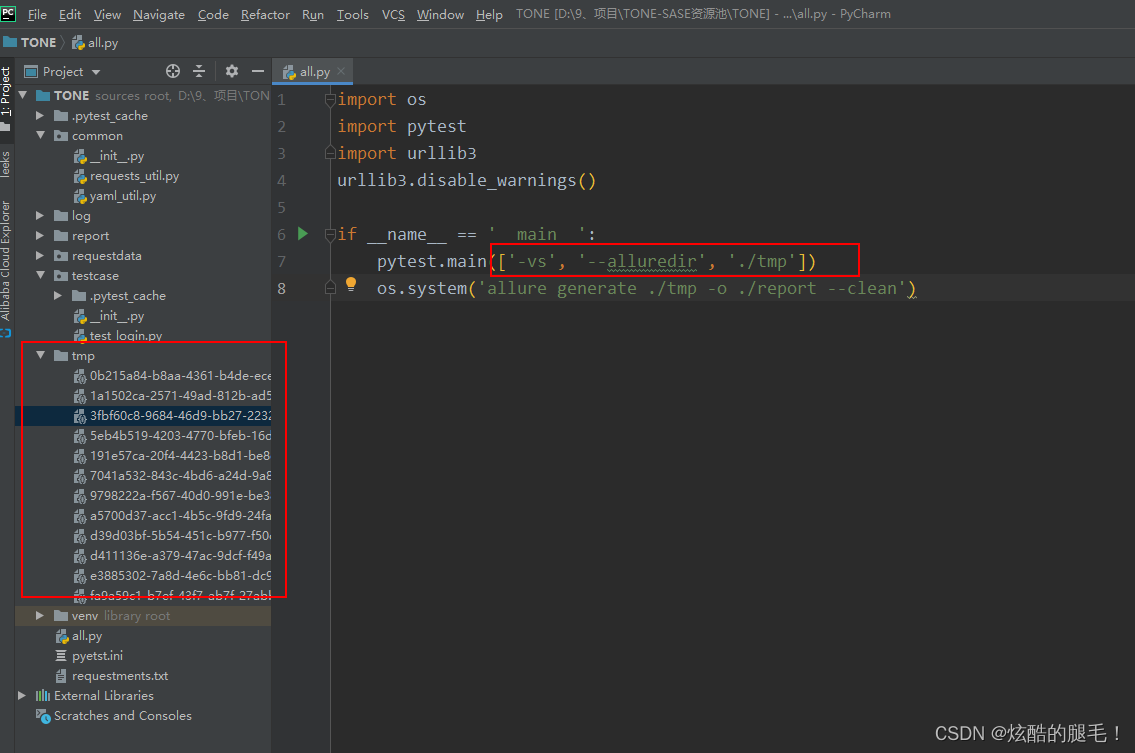Expand the report folder
Image resolution: width=1135 pixels, height=753 pixels.
(41, 235)
